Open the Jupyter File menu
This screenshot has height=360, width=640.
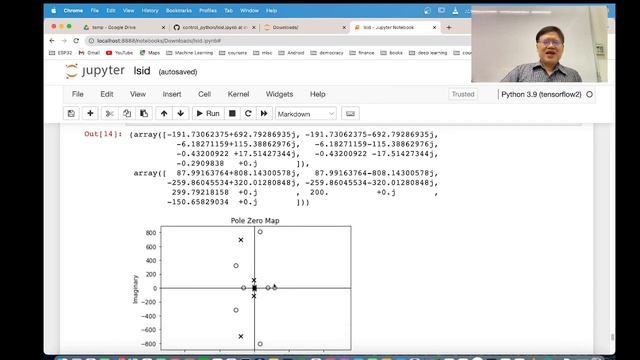[x=78, y=94]
